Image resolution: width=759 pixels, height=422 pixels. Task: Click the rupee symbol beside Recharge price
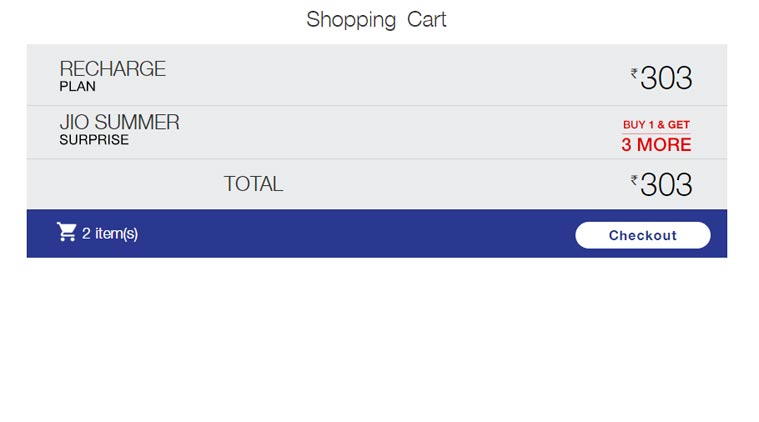coord(634,72)
